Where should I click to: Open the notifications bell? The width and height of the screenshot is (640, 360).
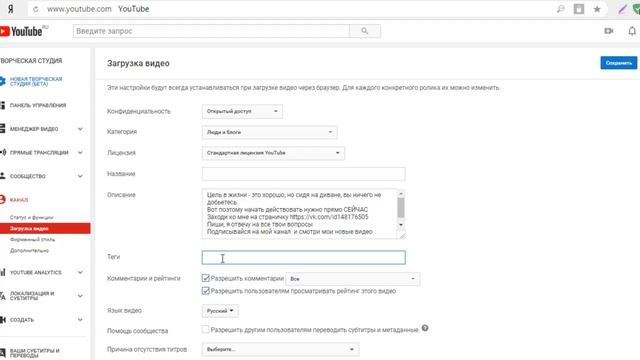pyautogui.click(x=632, y=31)
